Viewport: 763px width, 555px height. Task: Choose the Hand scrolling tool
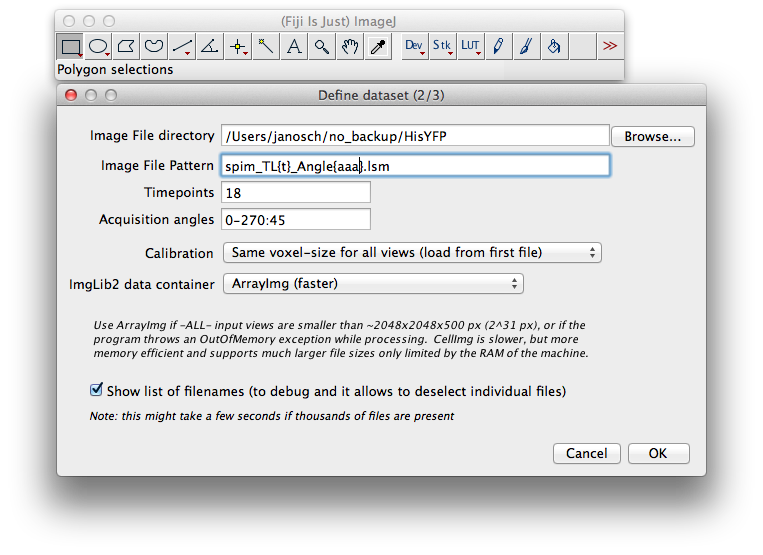(350, 46)
